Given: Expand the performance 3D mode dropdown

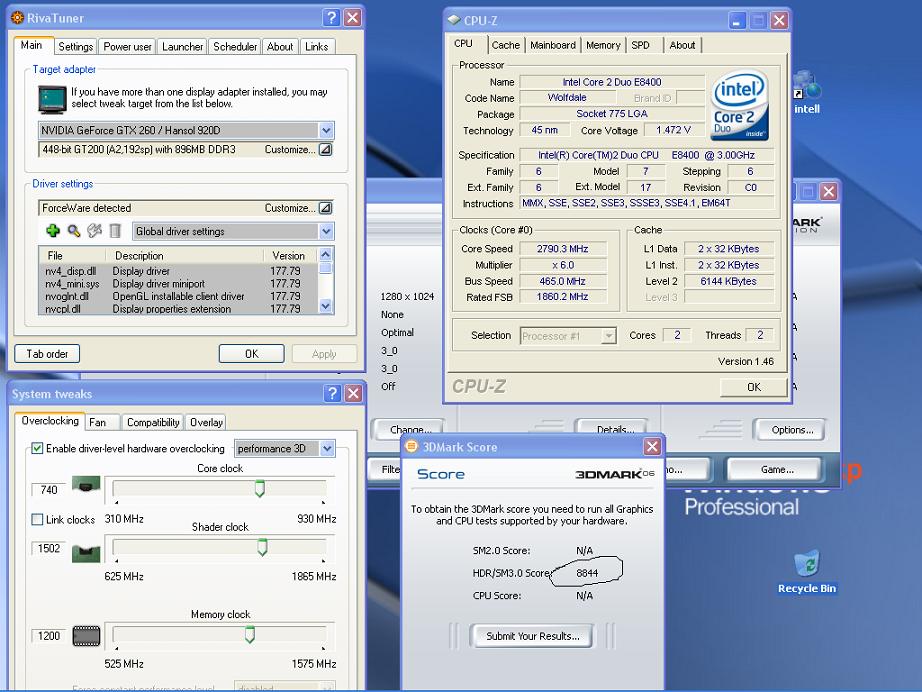Looking at the screenshot, I should 327,449.
